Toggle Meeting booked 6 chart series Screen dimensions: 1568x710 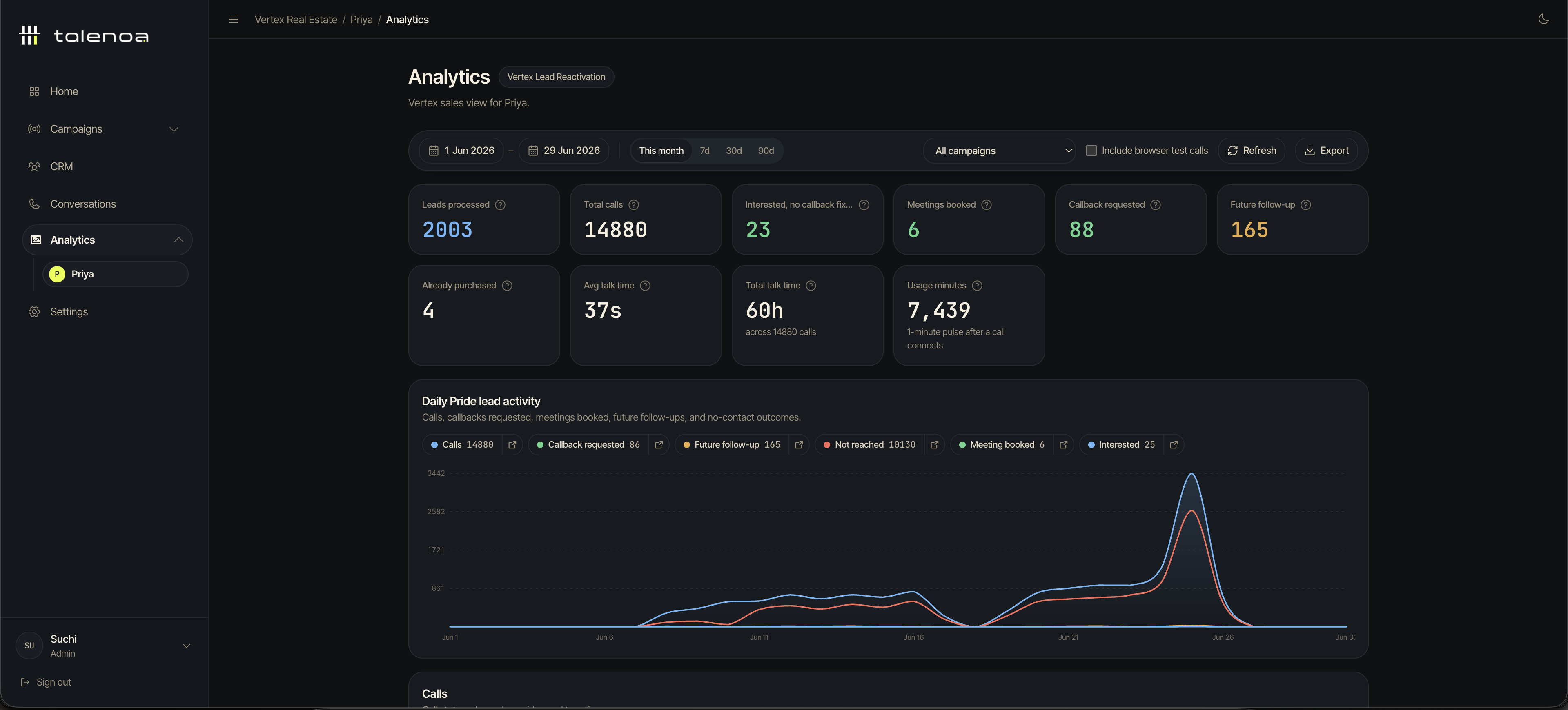pos(1001,445)
